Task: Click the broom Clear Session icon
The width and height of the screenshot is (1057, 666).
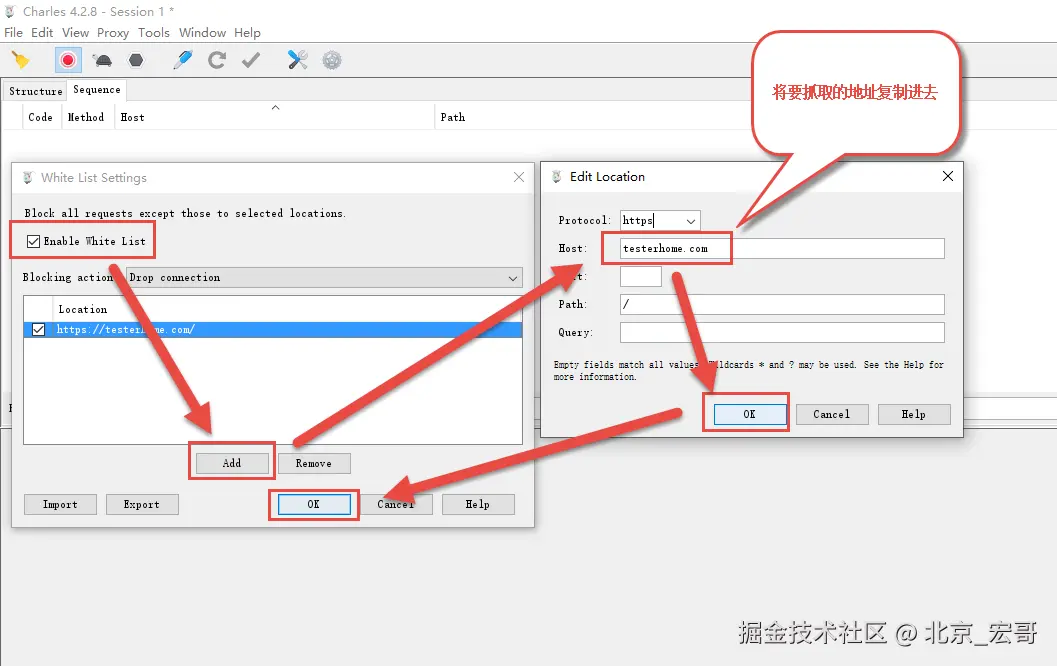Action: tap(21, 61)
